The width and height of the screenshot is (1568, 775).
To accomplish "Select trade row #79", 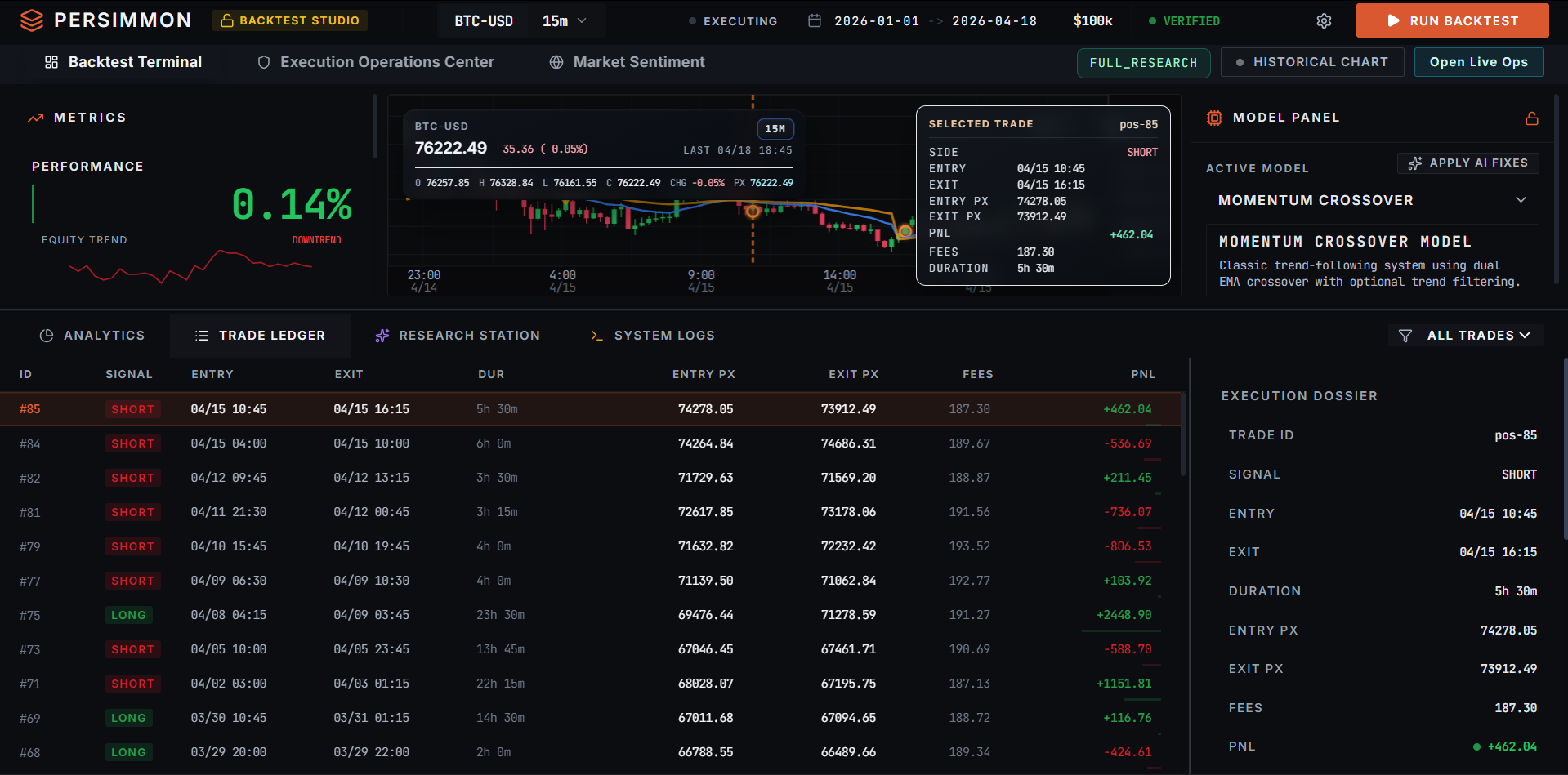I will point(590,546).
